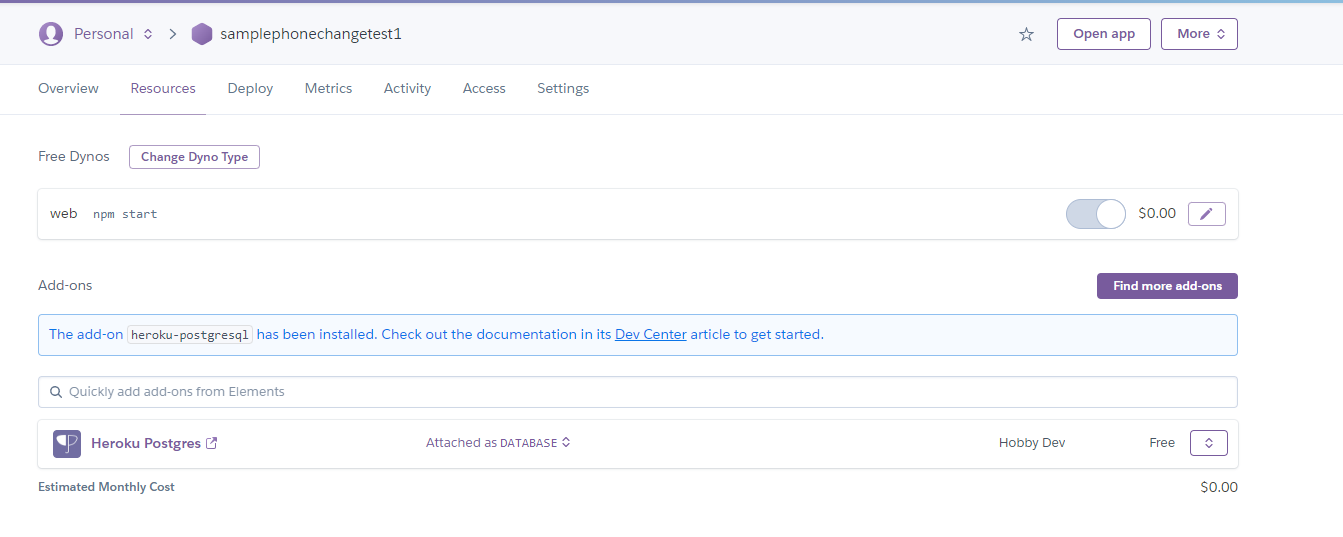Viewport: 1343px width, 537px height.
Task: Open the Access tab
Action: [x=484, y=88]
